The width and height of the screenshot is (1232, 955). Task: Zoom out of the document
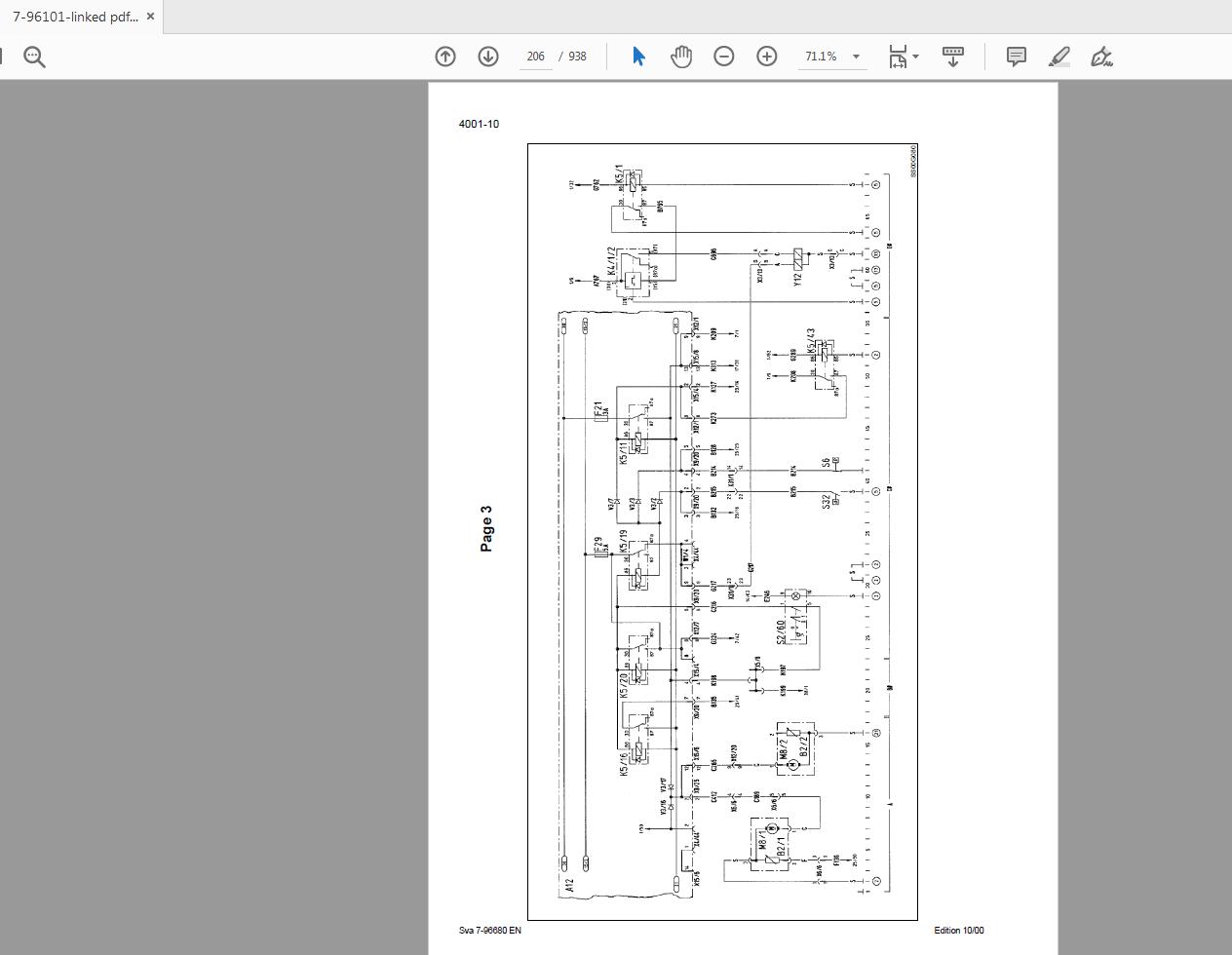point(723,56)
